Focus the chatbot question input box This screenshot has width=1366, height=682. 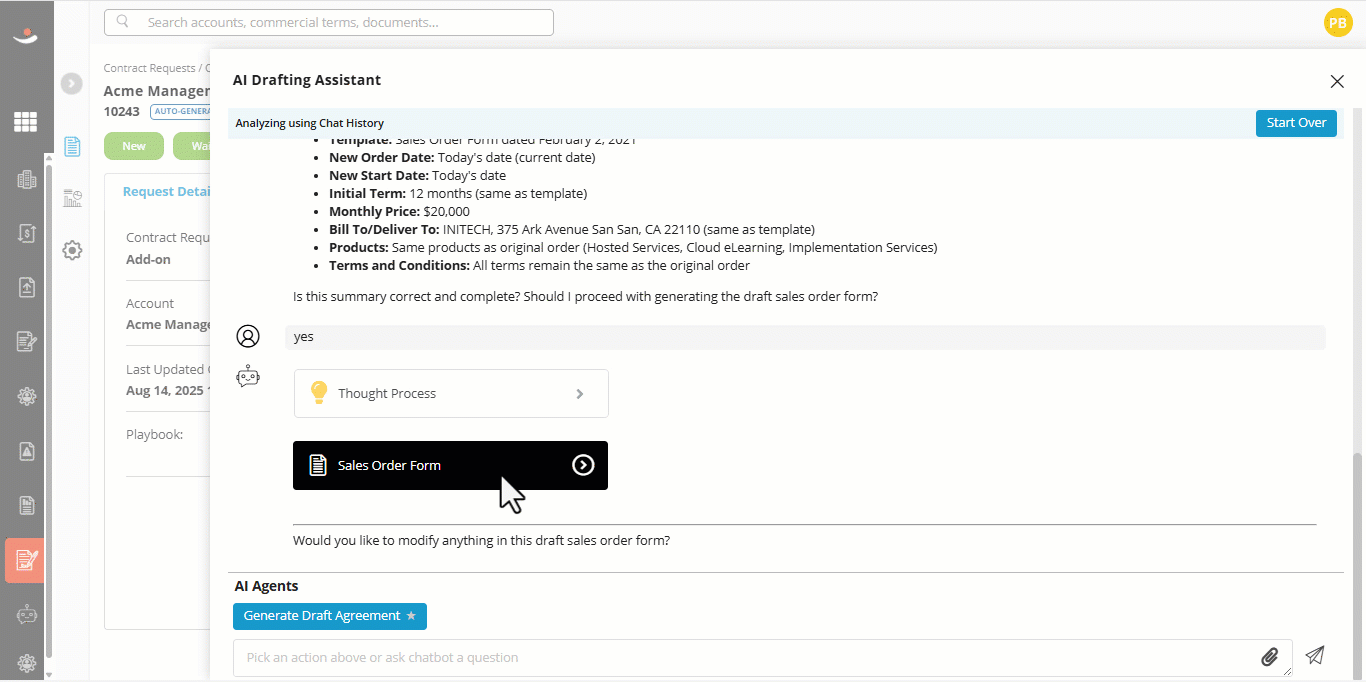click(762, 658)
